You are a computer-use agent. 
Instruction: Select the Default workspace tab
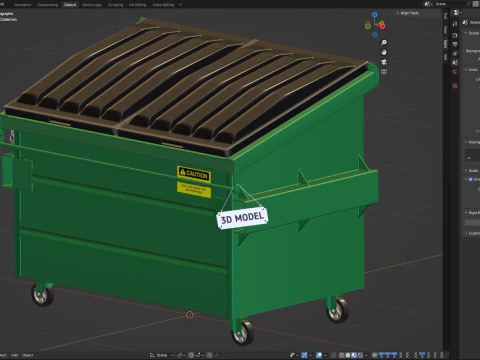click(x=70, y=5)
